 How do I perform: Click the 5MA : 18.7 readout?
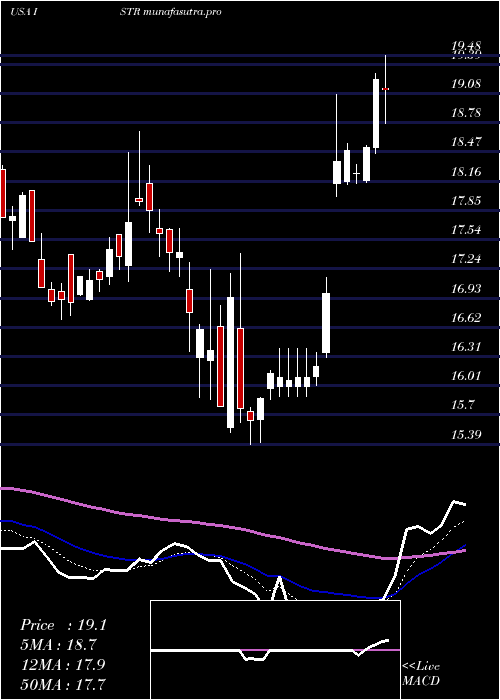(58, 645)
